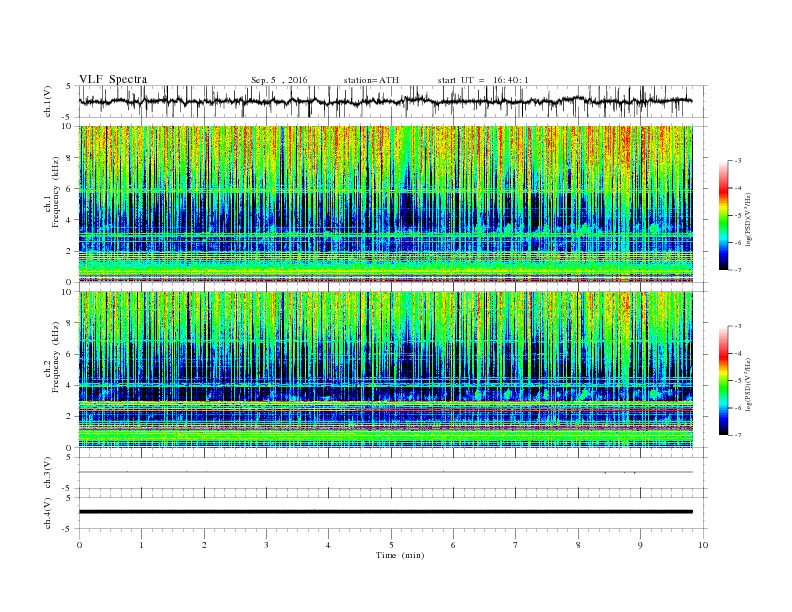The image size is (792, 612).
Task: Click the "2" kHz tick on ch.2 axis
Action: pos(70,417)
